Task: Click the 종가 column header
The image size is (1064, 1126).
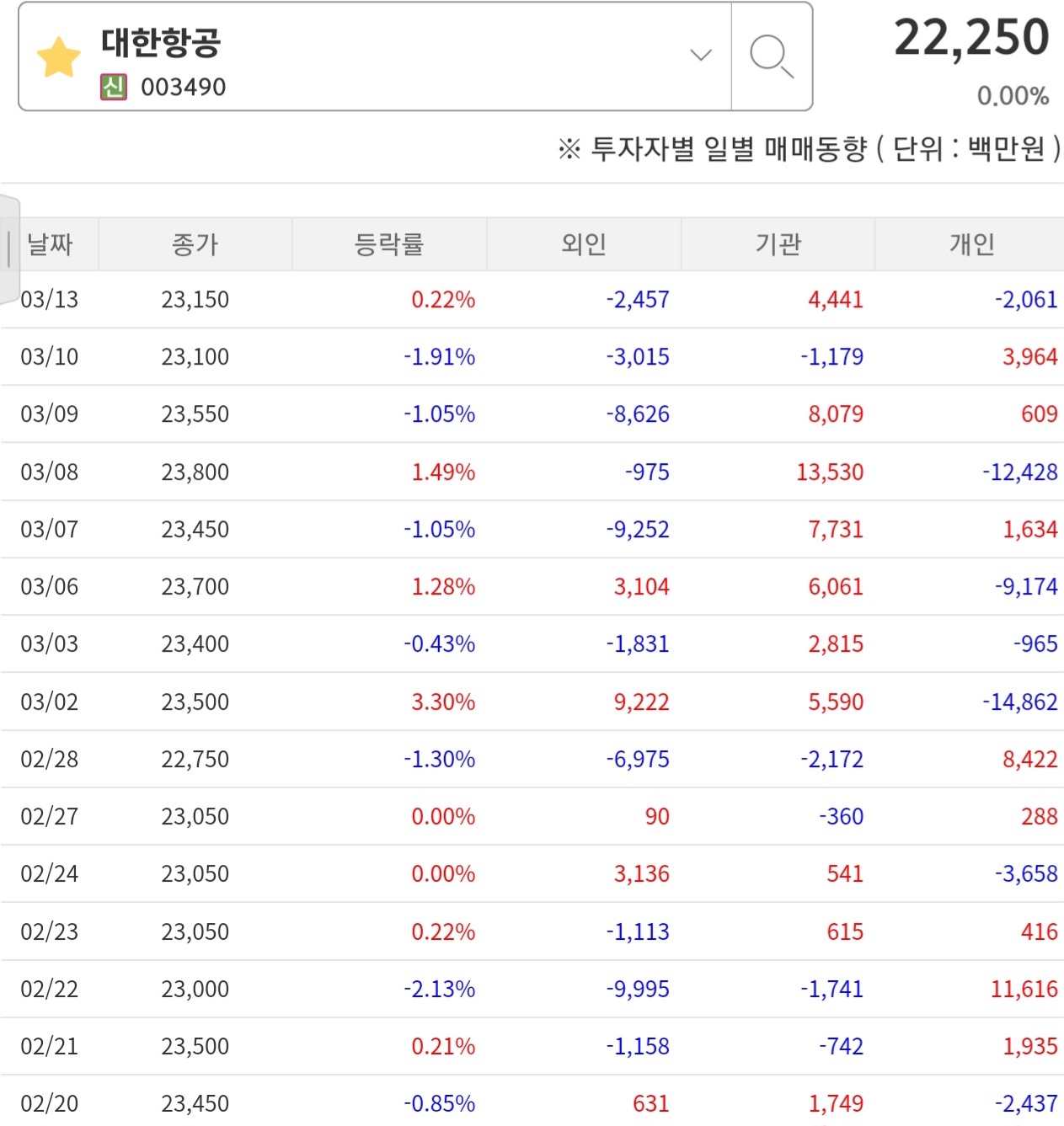Action: pos(195,244)
